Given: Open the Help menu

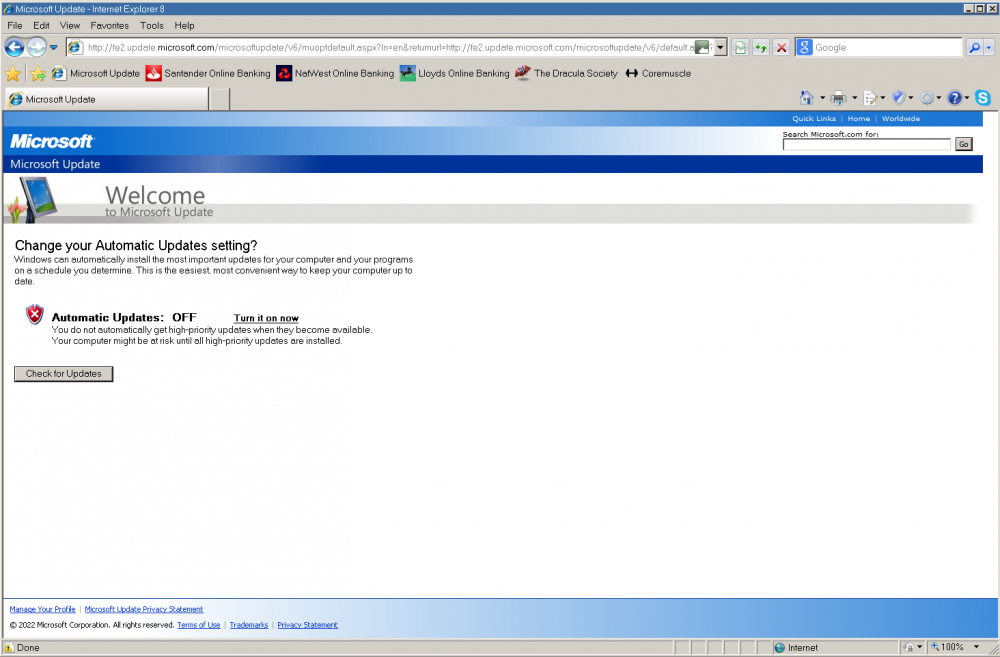Looking at the screenshot, I should (184, 26).
